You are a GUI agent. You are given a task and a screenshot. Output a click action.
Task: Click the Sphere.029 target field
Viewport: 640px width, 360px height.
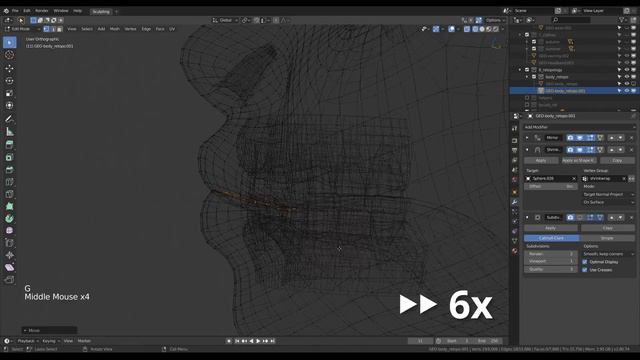click(551, 179)
